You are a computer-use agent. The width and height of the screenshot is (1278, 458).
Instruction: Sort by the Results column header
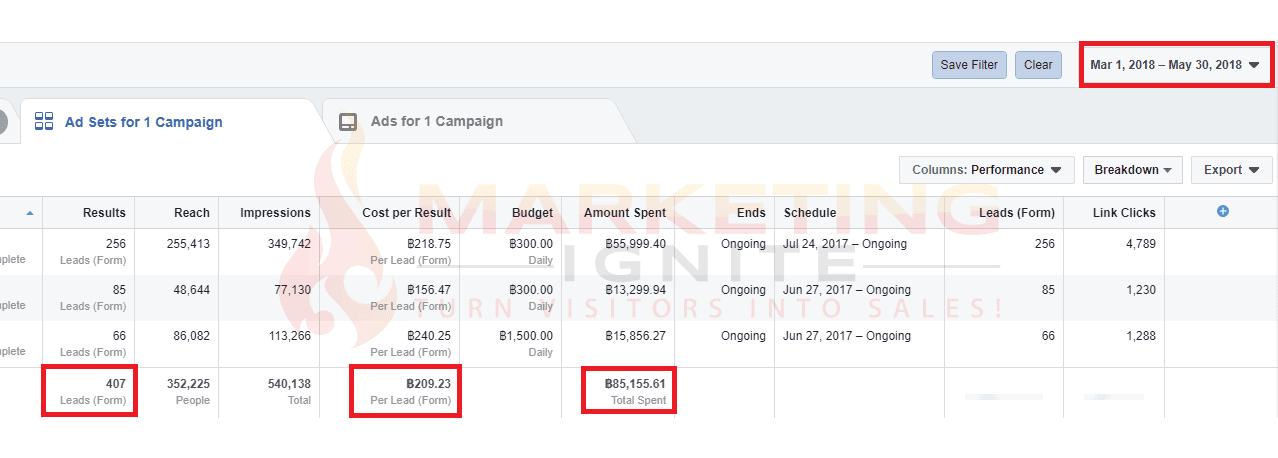tap(104, 213)
